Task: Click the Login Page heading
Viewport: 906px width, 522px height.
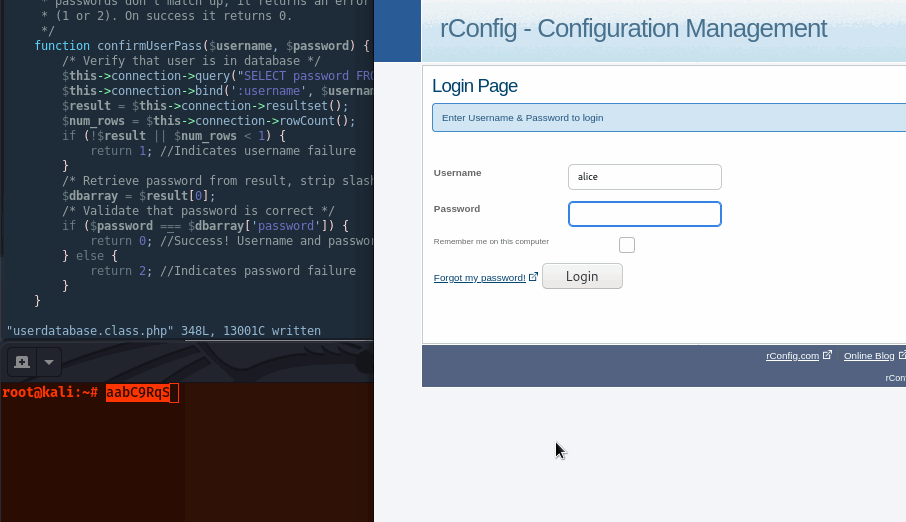Action: pyautogui.click(x=474, y=86)
